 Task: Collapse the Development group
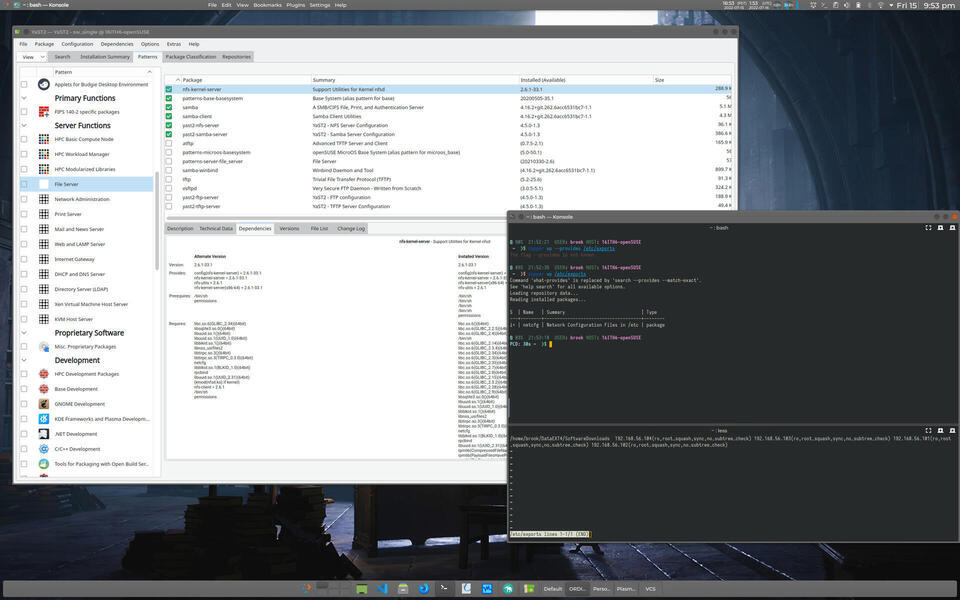(24, 360)
